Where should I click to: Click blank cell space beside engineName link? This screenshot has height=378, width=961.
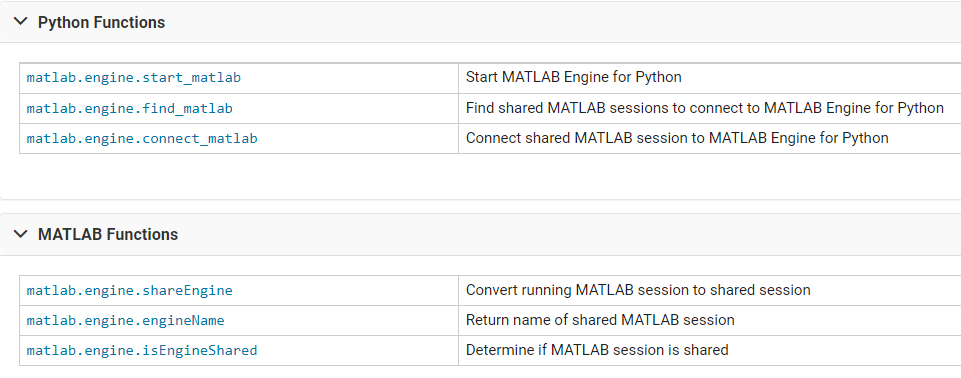pyautogui.click(x=341, y=320)
